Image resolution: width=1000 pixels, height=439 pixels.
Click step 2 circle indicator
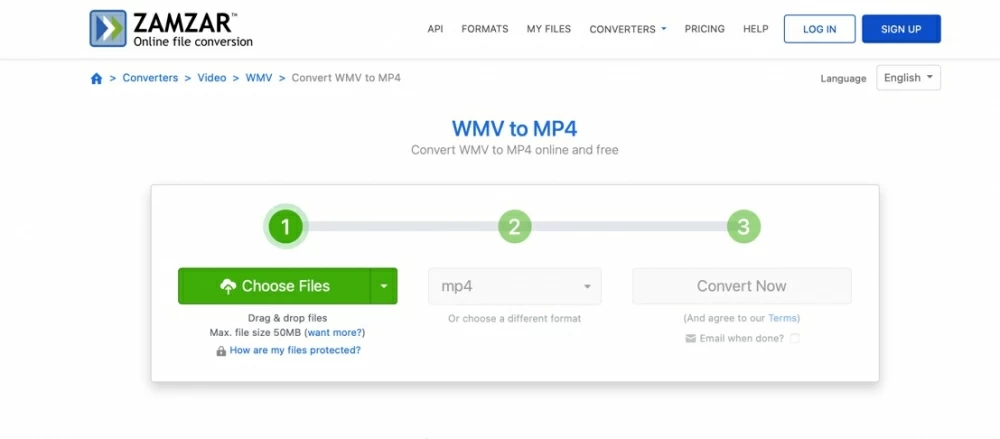[x=514, y=227]
